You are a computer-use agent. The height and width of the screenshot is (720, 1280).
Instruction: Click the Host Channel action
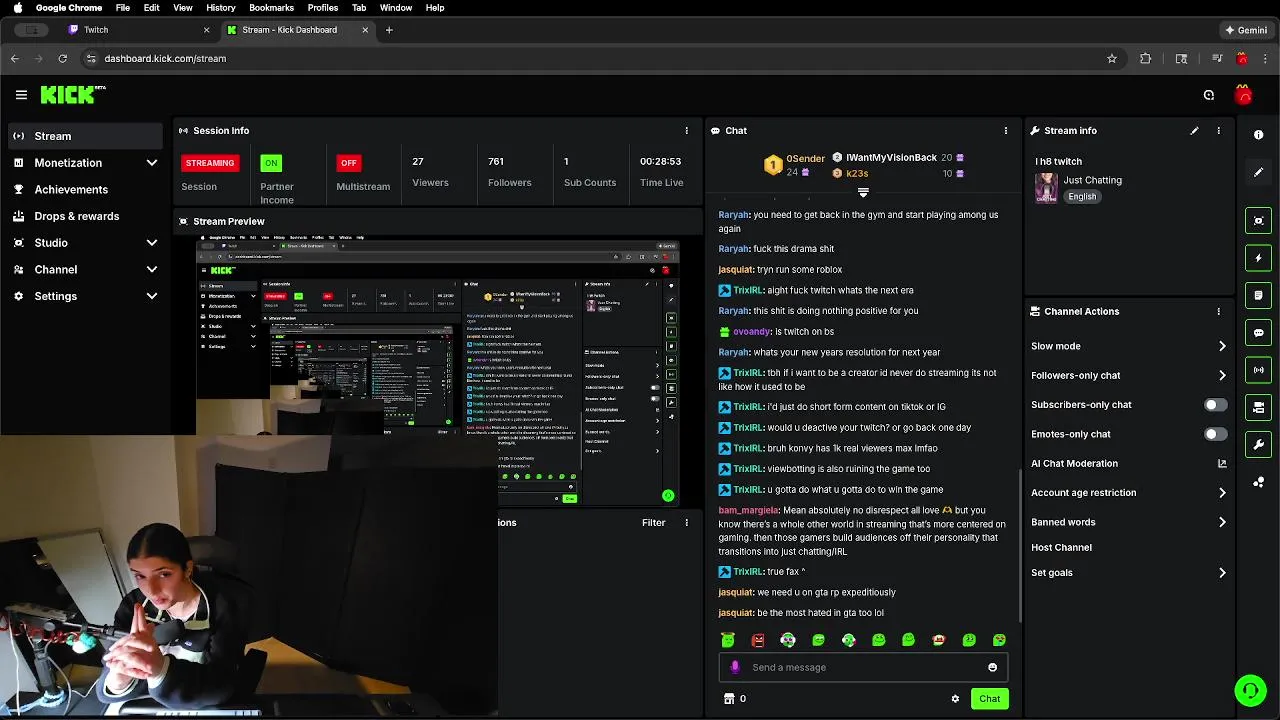point(1061,548)
